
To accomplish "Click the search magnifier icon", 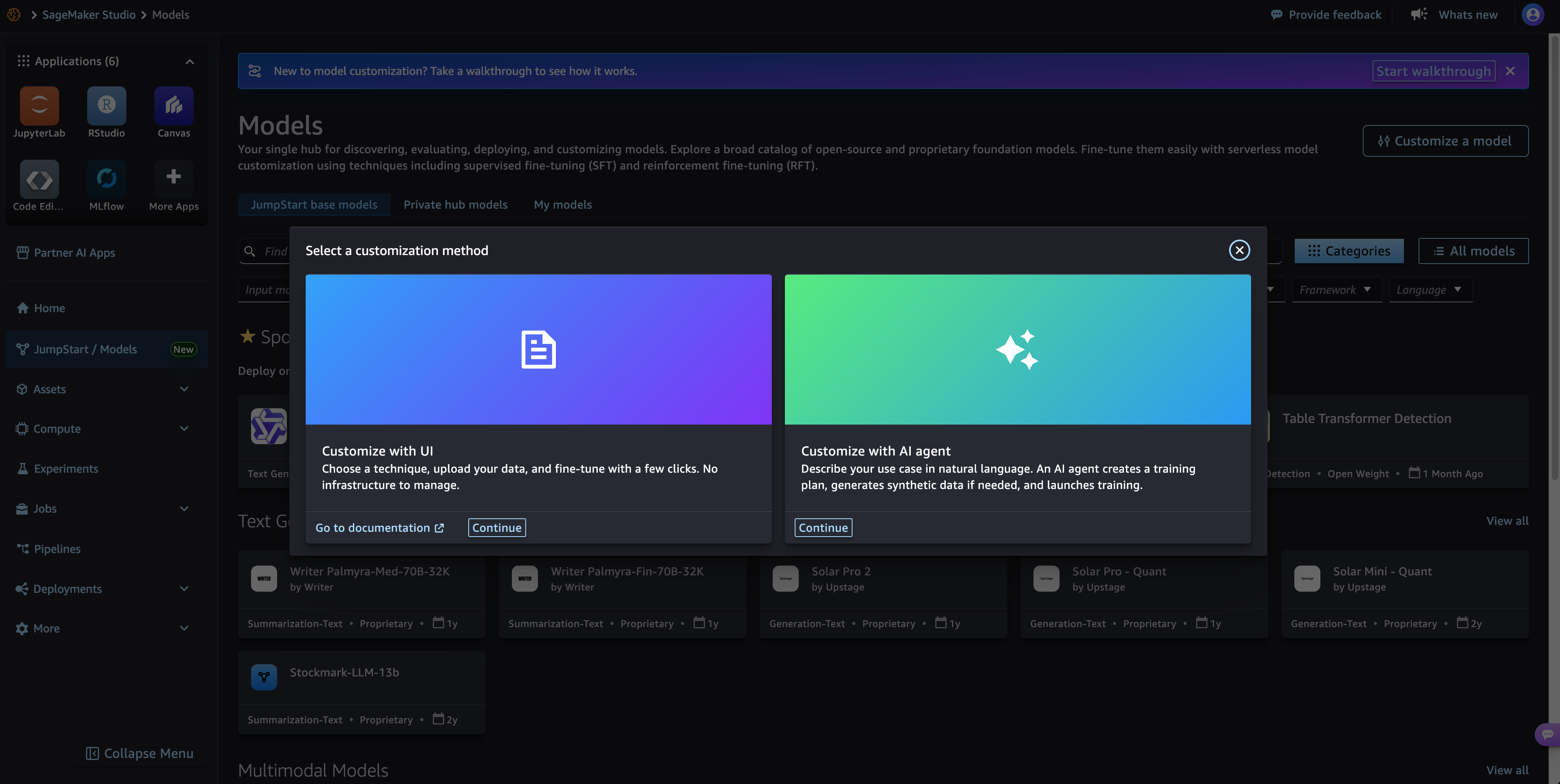I will 249,251.
